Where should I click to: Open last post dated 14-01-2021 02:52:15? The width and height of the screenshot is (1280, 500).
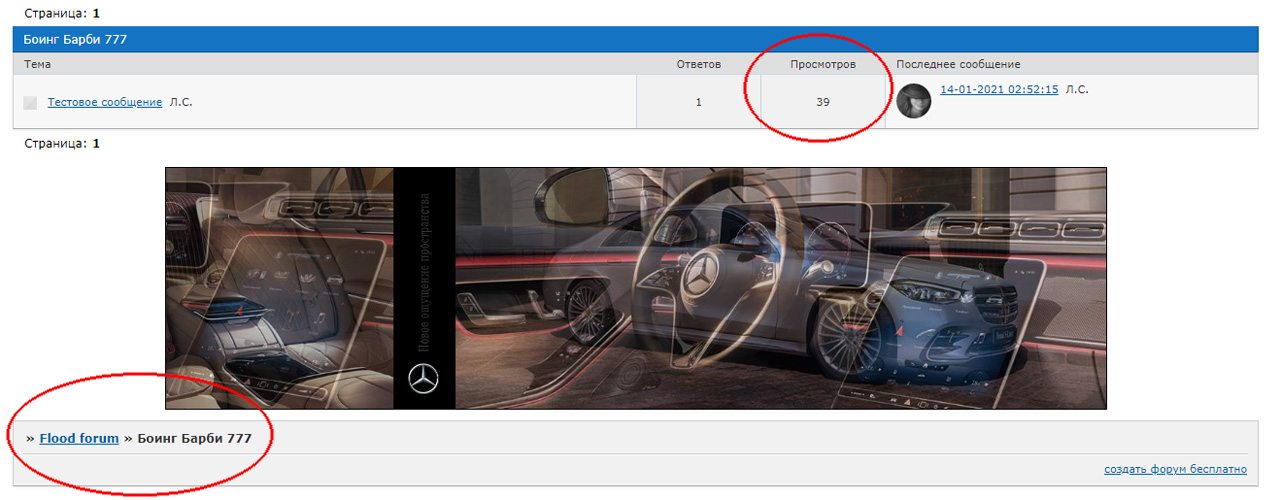[999, 89]
